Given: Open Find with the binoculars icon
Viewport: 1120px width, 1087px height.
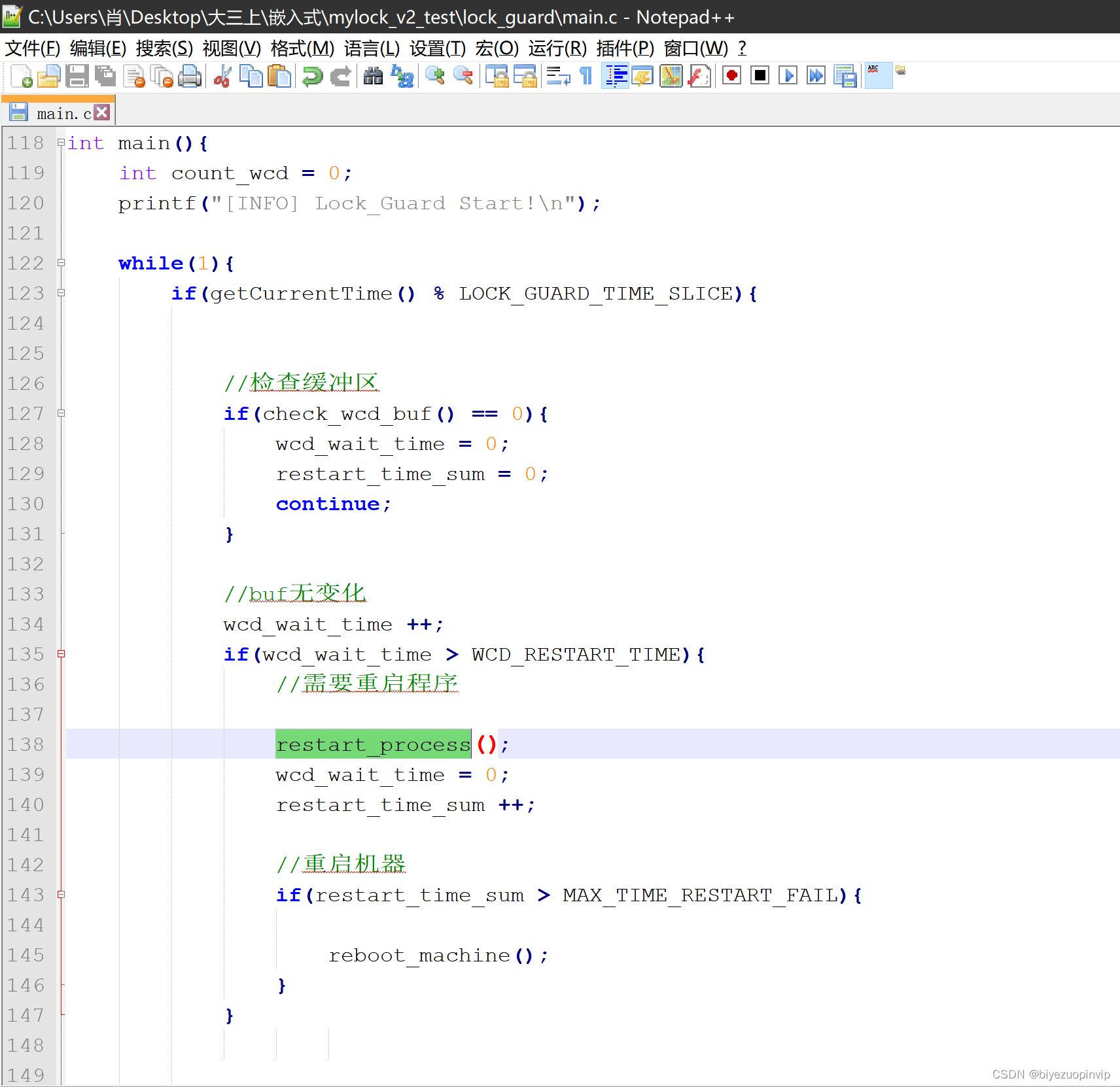Looking at the screenshot, I should [373, 77].
